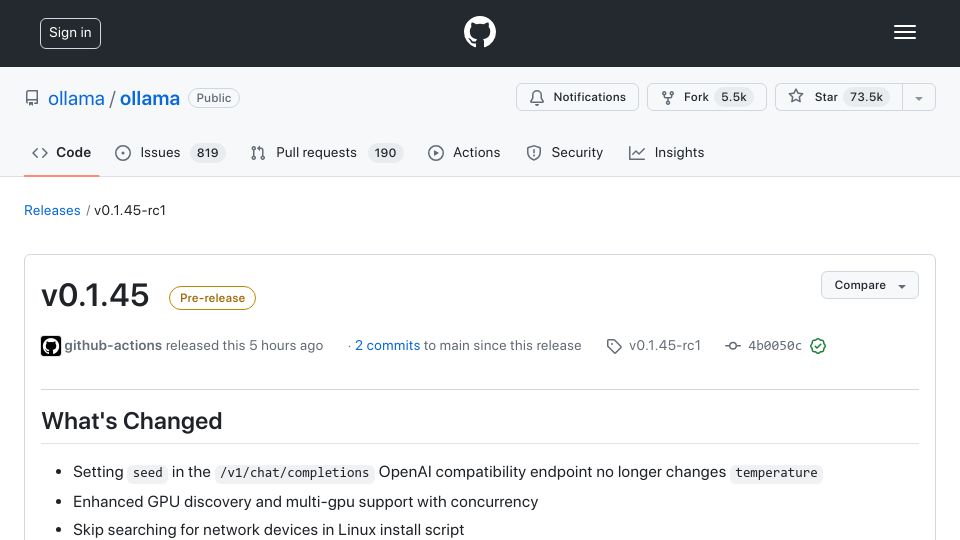Open the Pull requests tab
The height and width of the screenshot is (540, 960).
326,152
